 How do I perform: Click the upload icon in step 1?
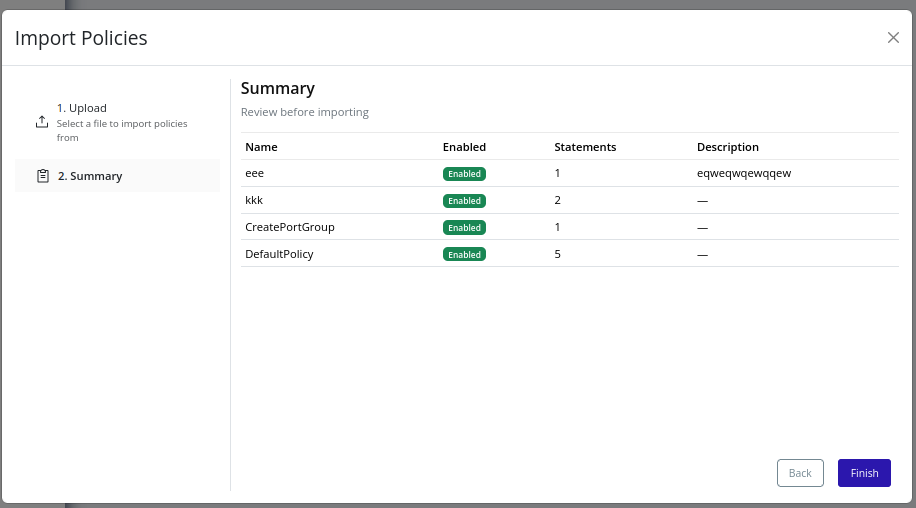42,122
